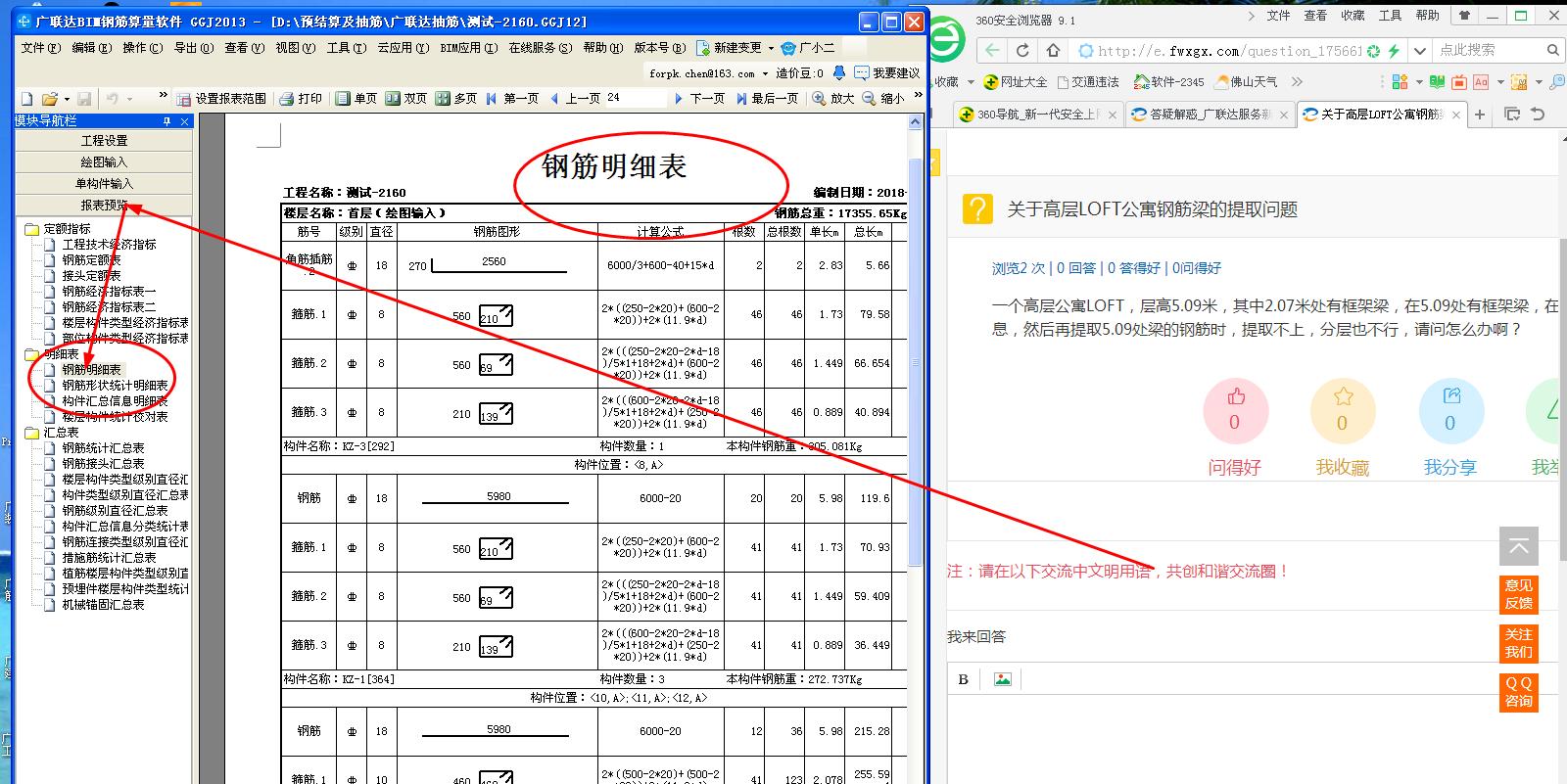Jump to 最后一页 last page
Image resolution: width=1567 pixels, height=784 pixels.
[767, 98]
